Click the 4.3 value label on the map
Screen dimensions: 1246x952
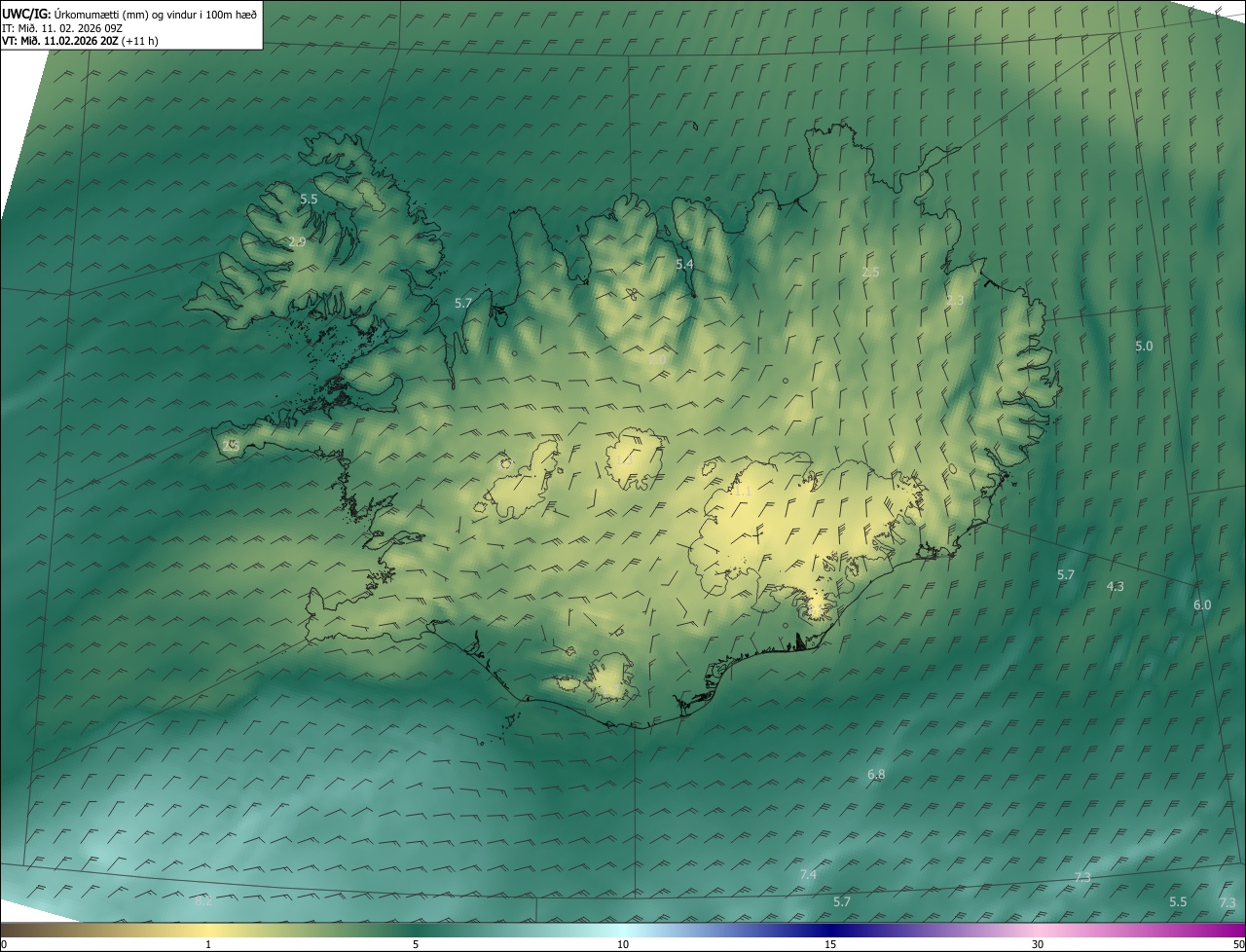point(1116,587)
